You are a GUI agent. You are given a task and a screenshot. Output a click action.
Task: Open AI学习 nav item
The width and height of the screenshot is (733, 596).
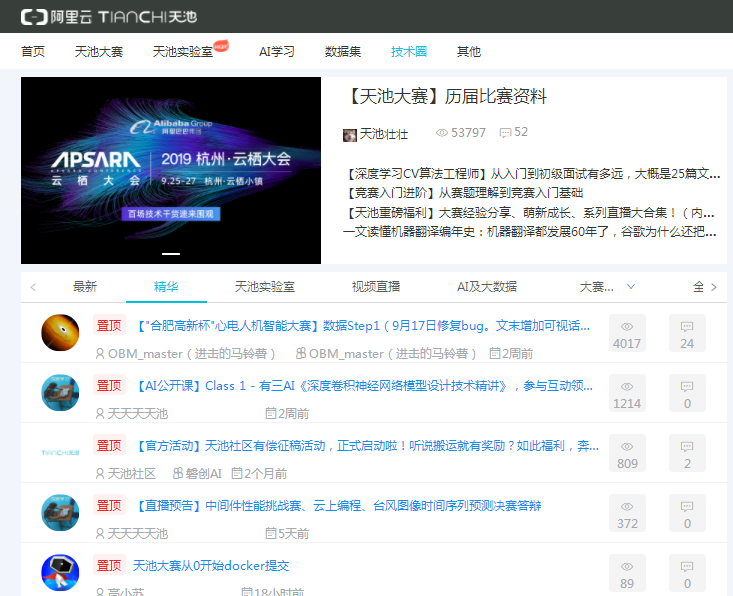point(277,51)
